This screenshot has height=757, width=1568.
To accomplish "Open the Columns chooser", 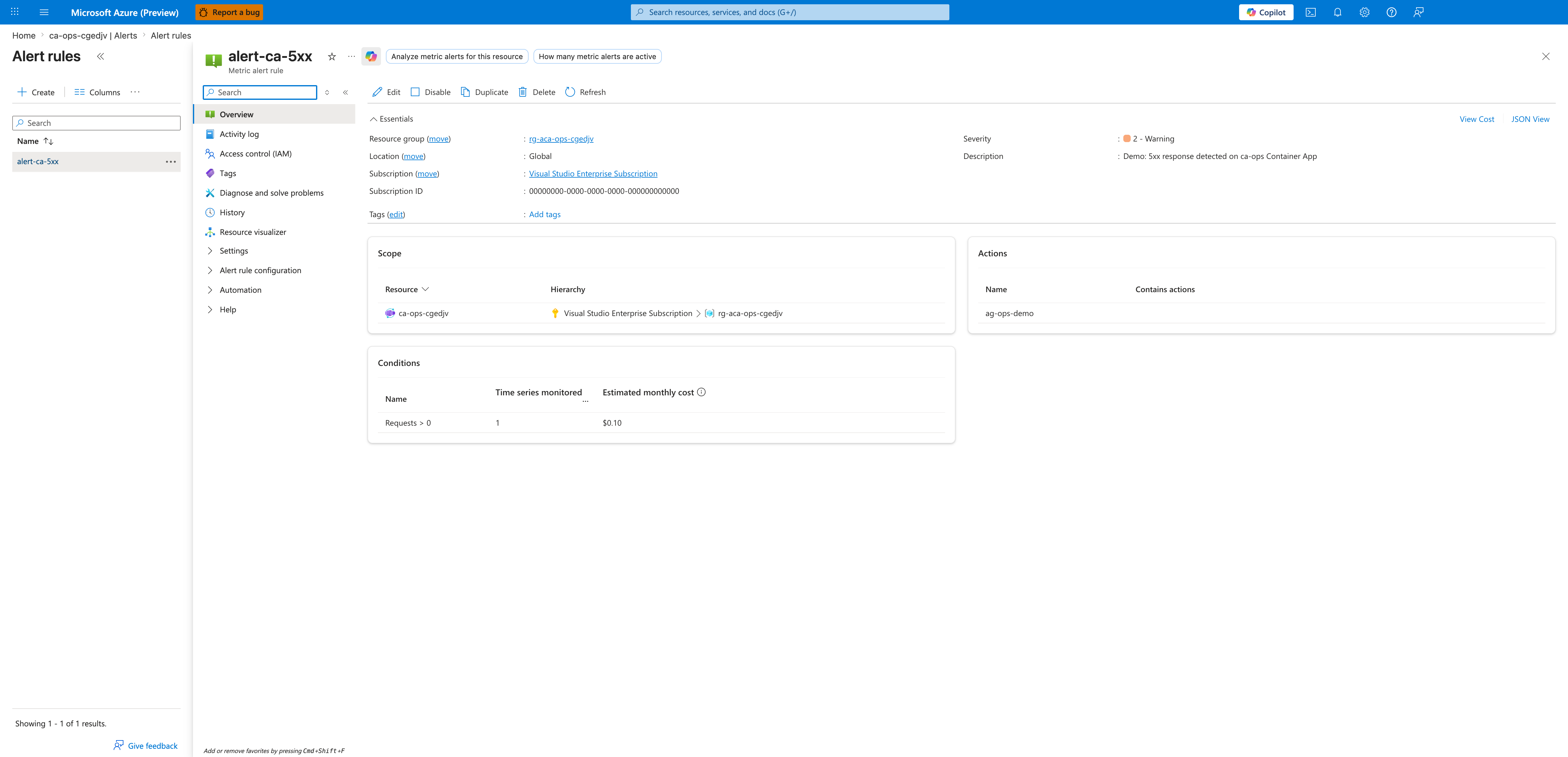I will point(97,92).
